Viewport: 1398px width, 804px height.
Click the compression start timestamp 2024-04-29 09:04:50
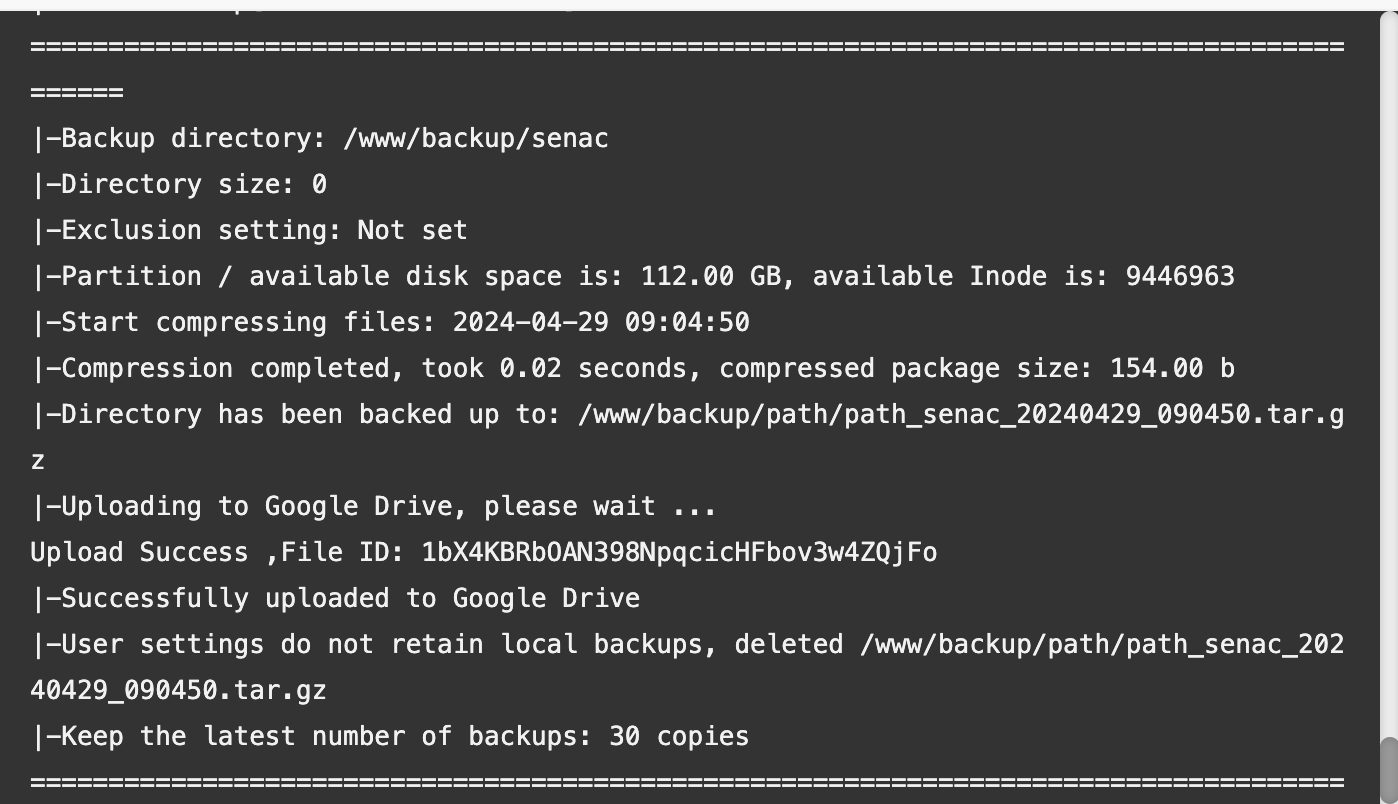click(601, 322)
